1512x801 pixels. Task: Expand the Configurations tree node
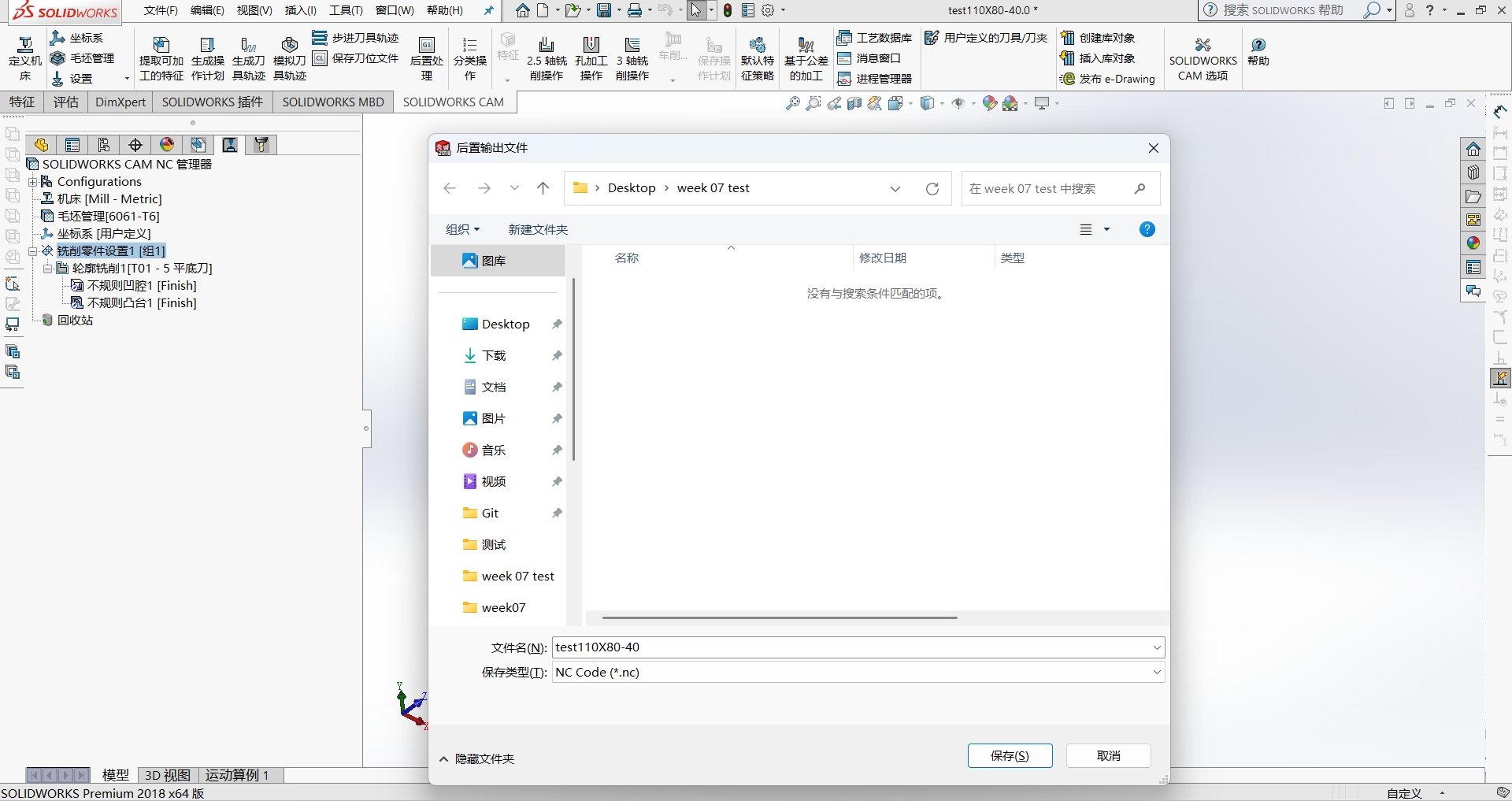click(33, 182)
